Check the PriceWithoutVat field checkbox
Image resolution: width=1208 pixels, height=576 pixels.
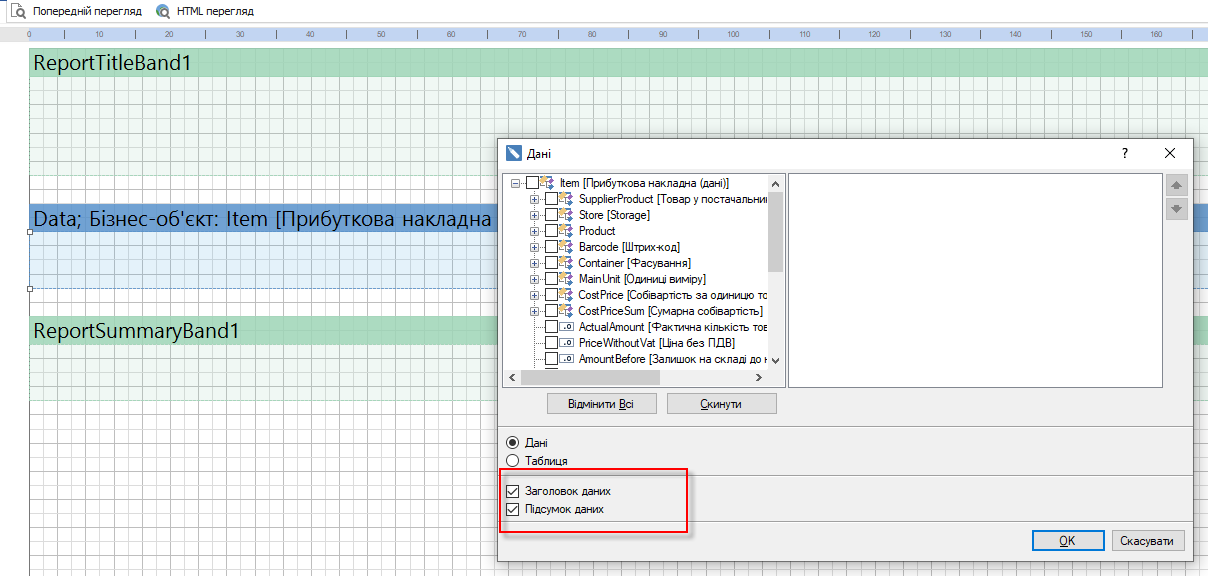(x=551, y=343)
